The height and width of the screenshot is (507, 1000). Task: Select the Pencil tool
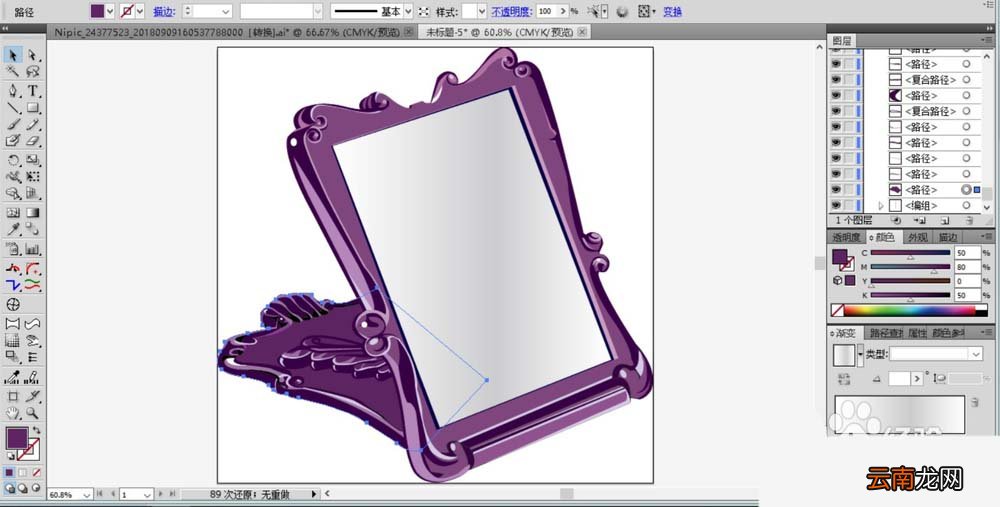pyautogui.click(x=33, y=124)
